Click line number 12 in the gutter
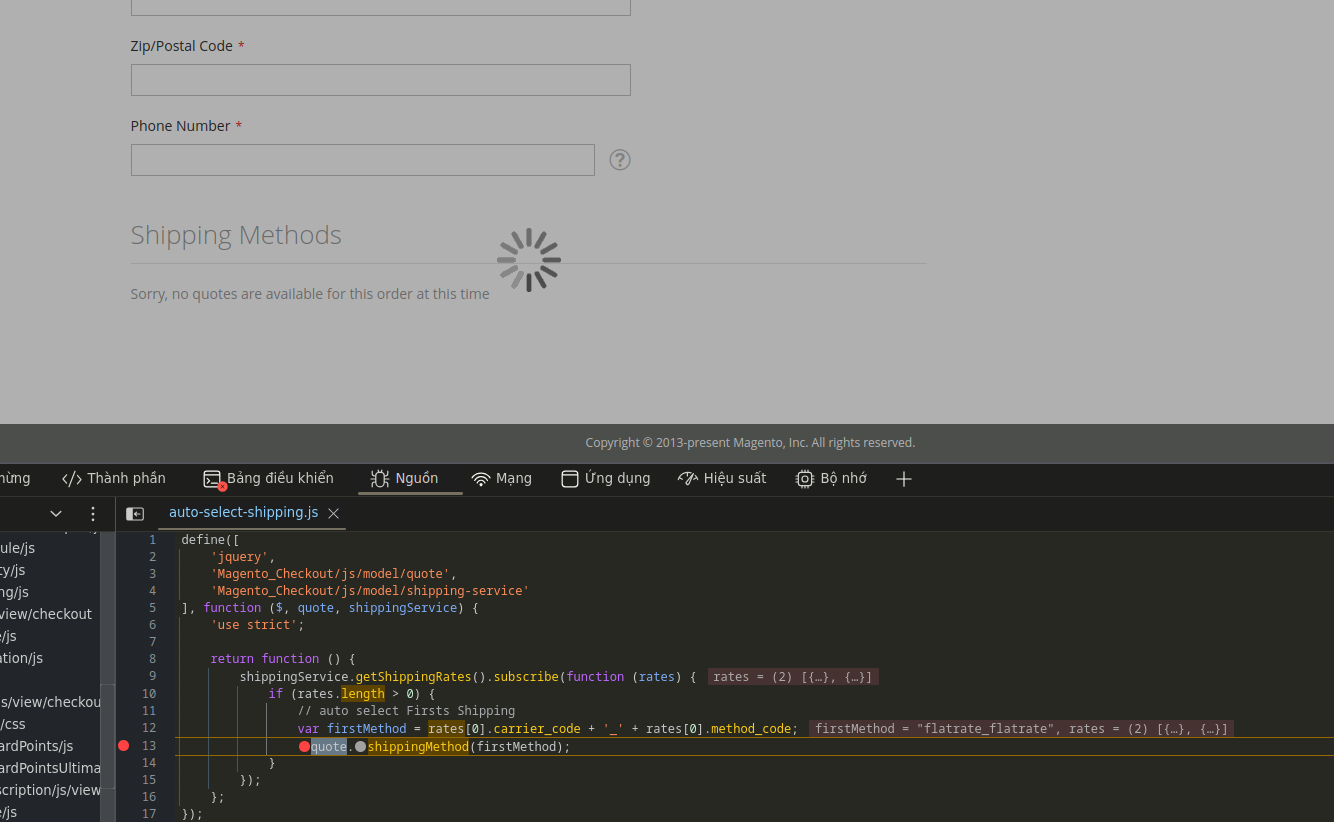The height and width of the screenshot is (822, 1334). coord(149,728)
